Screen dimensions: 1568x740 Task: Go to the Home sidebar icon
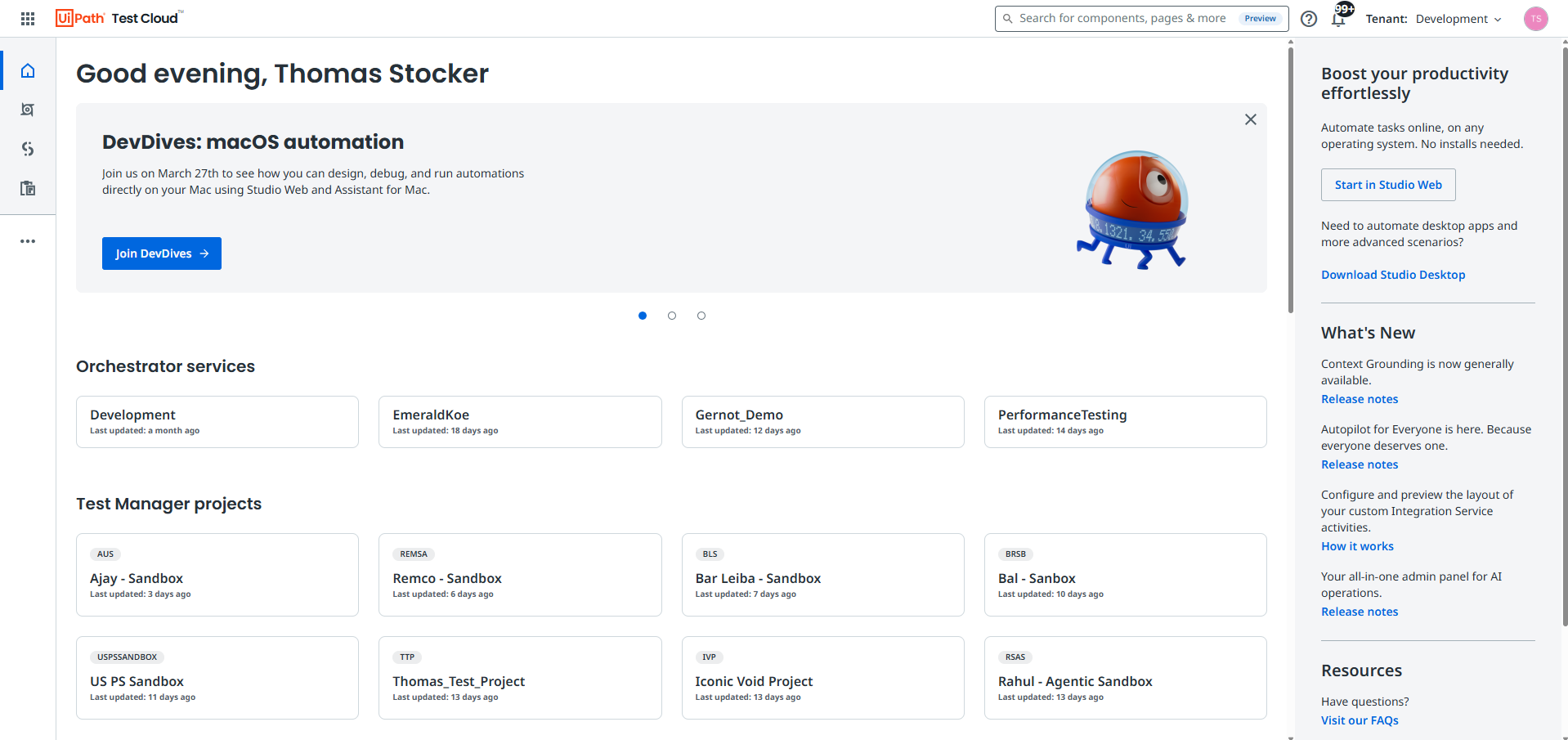pyautogui.click(x=28, y=70)
